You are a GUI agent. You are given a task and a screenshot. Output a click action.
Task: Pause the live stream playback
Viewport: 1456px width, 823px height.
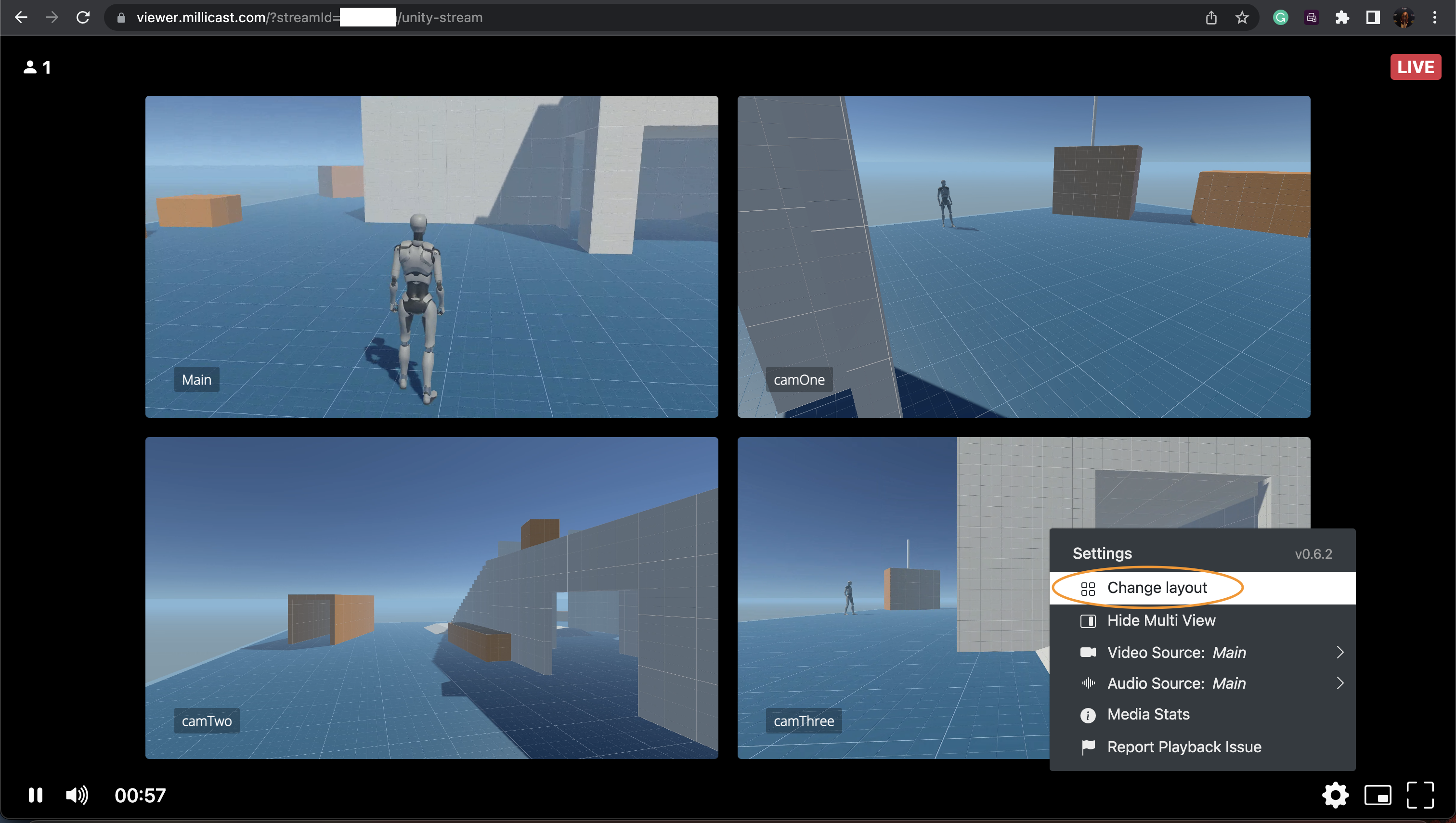pyautogui.click(x=35, y=795)
